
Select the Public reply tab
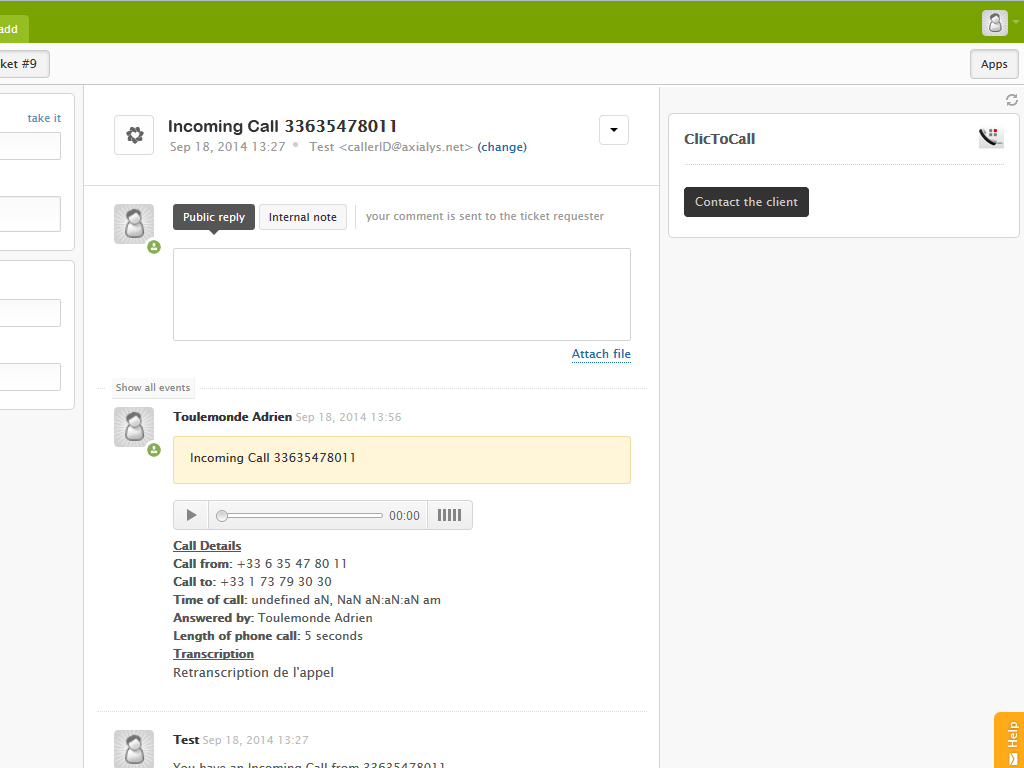coord(214,217)
